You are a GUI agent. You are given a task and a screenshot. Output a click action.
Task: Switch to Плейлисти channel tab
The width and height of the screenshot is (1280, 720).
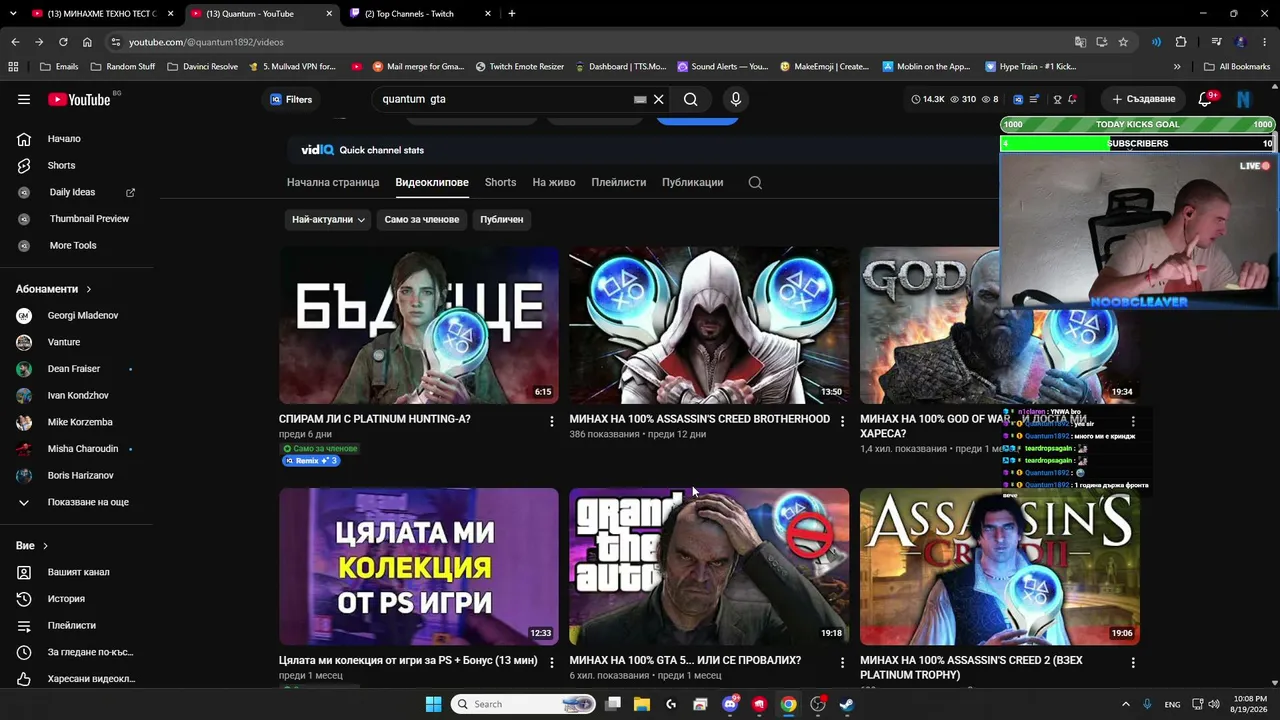pyautogui.click(x=619, y=183)
